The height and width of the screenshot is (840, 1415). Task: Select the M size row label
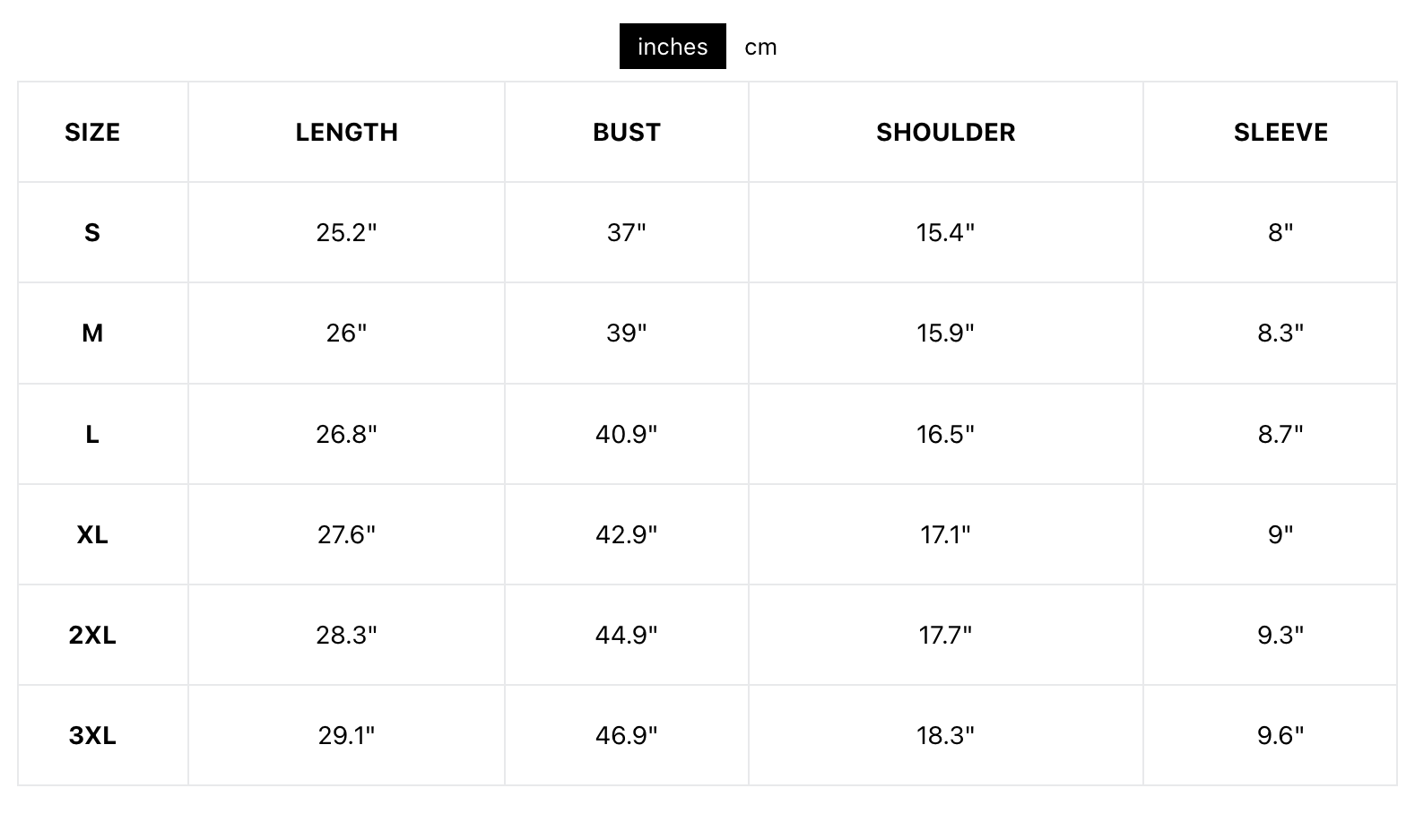(92, 333)
